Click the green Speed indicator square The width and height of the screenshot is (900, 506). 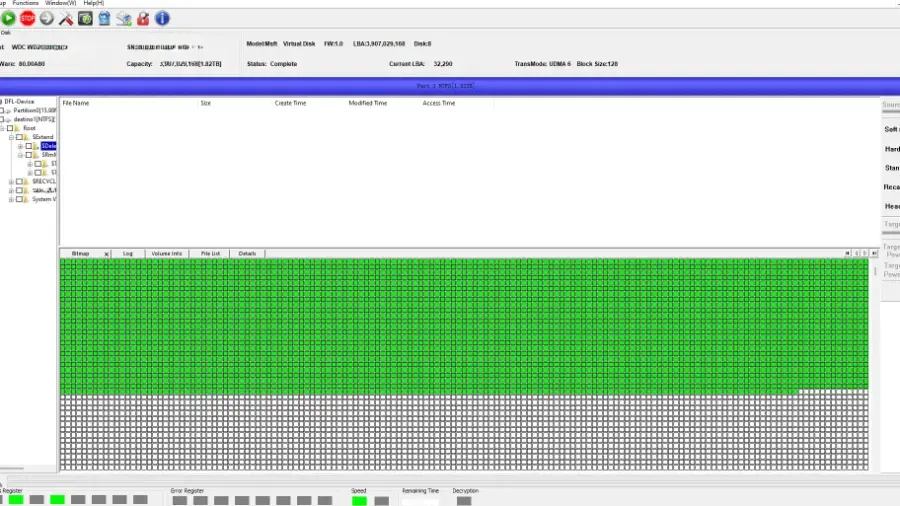(358, 500)
